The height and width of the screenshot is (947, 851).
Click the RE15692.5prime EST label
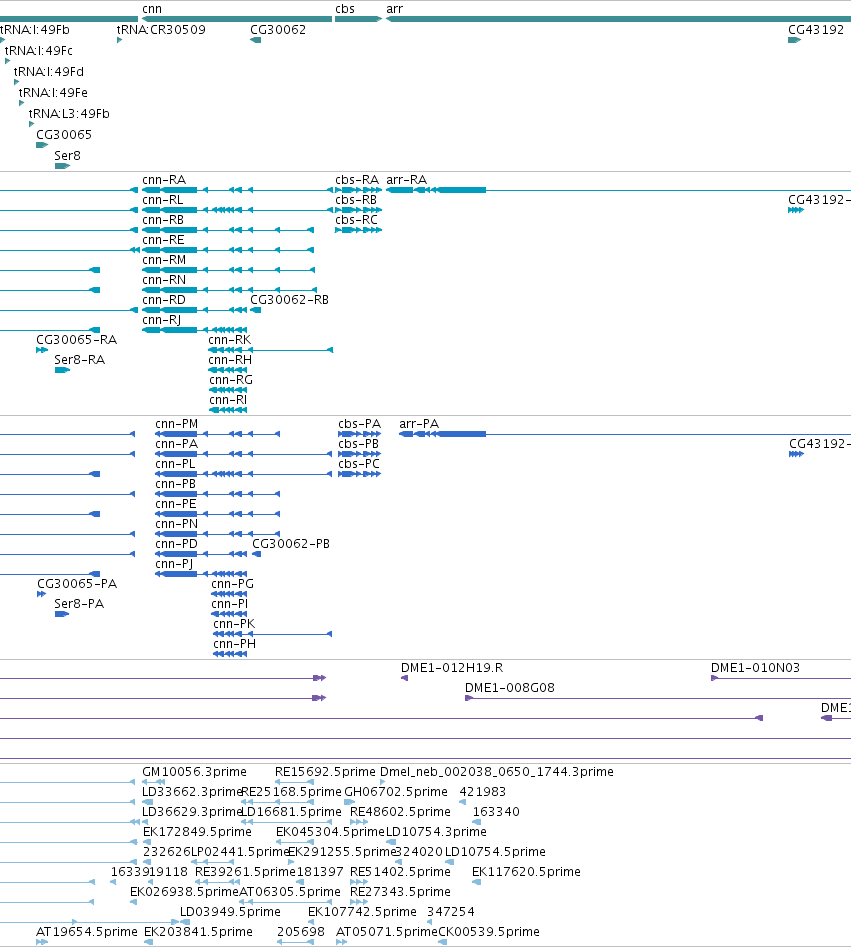pyautogui.click(x=325, y=772)
